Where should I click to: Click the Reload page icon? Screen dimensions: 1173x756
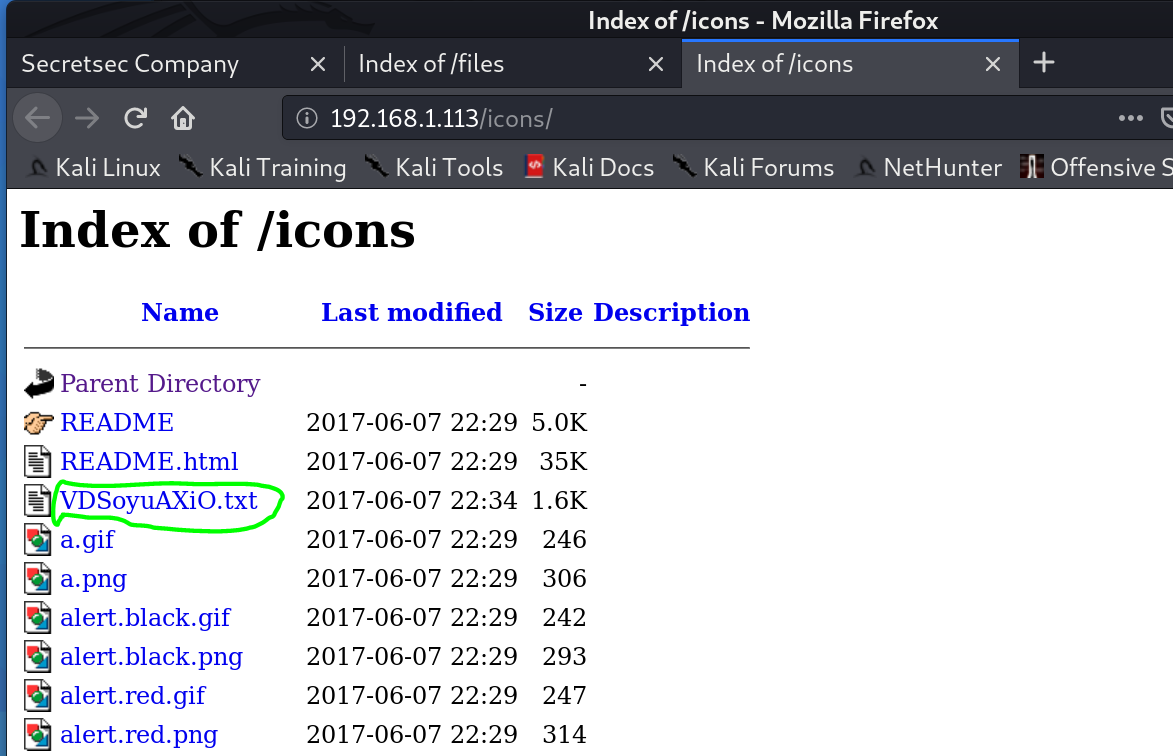[x=135, y=119]
